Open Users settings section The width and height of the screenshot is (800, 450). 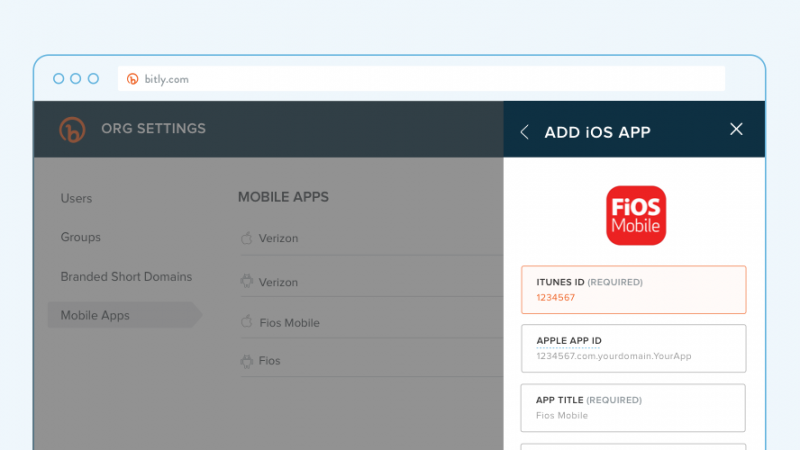tap(76, 198)
